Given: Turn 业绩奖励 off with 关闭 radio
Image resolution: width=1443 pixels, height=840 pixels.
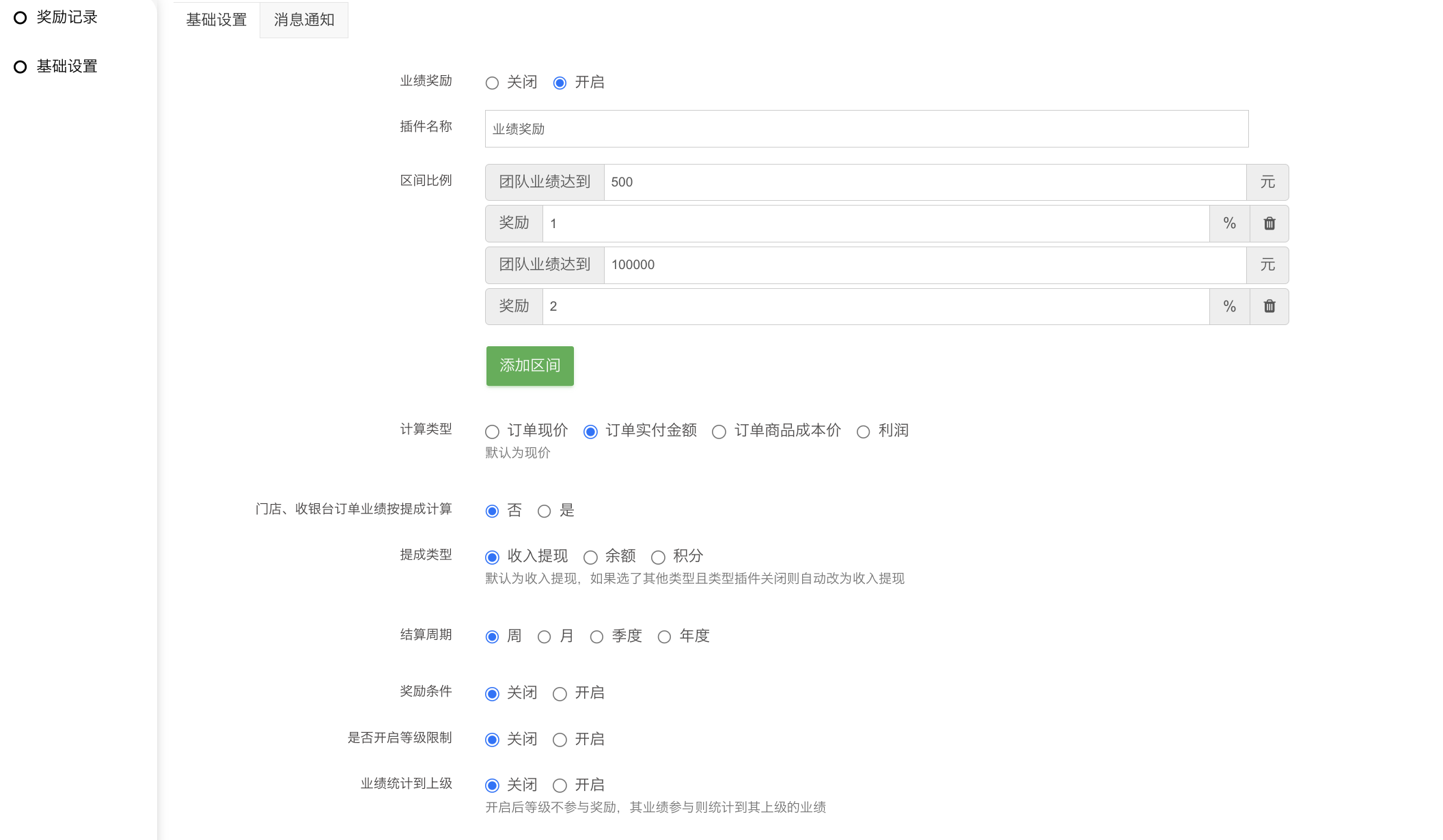Looking at the screenshot, I should click(x=492, y=83).
